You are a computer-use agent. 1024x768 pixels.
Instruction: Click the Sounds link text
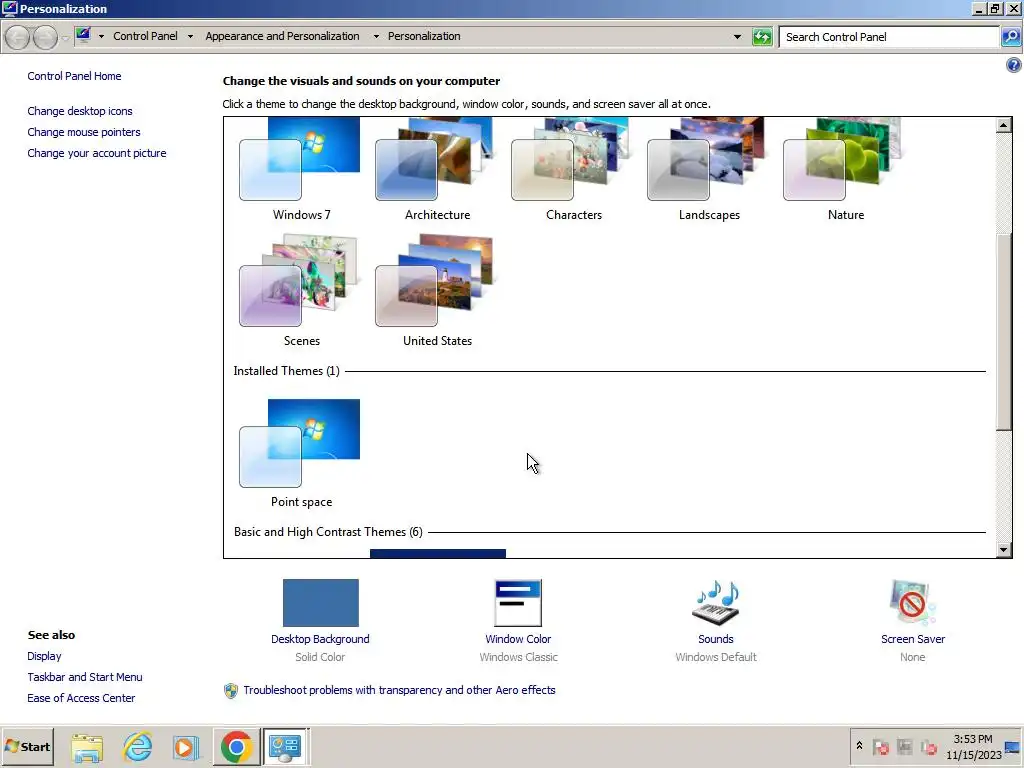pos(716,639)
